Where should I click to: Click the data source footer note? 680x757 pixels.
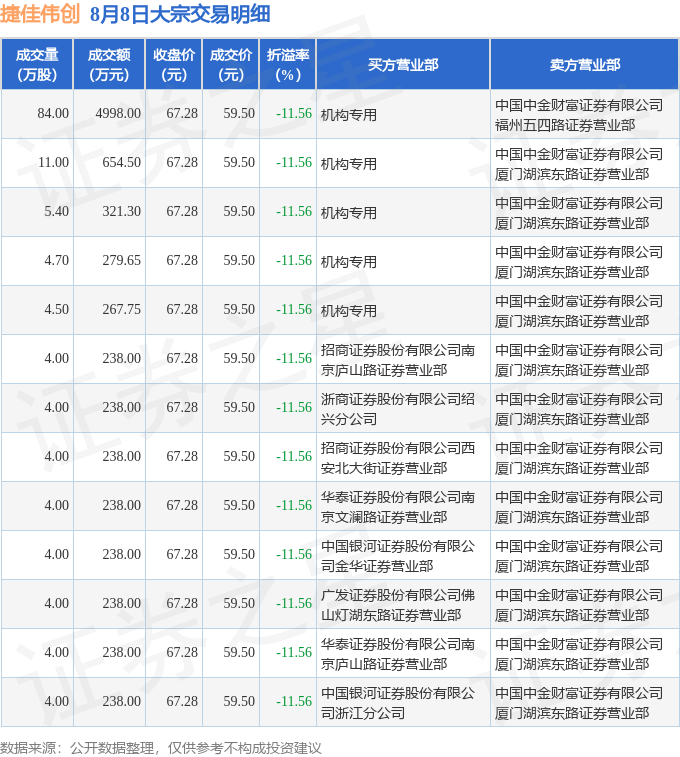[161, 748]
